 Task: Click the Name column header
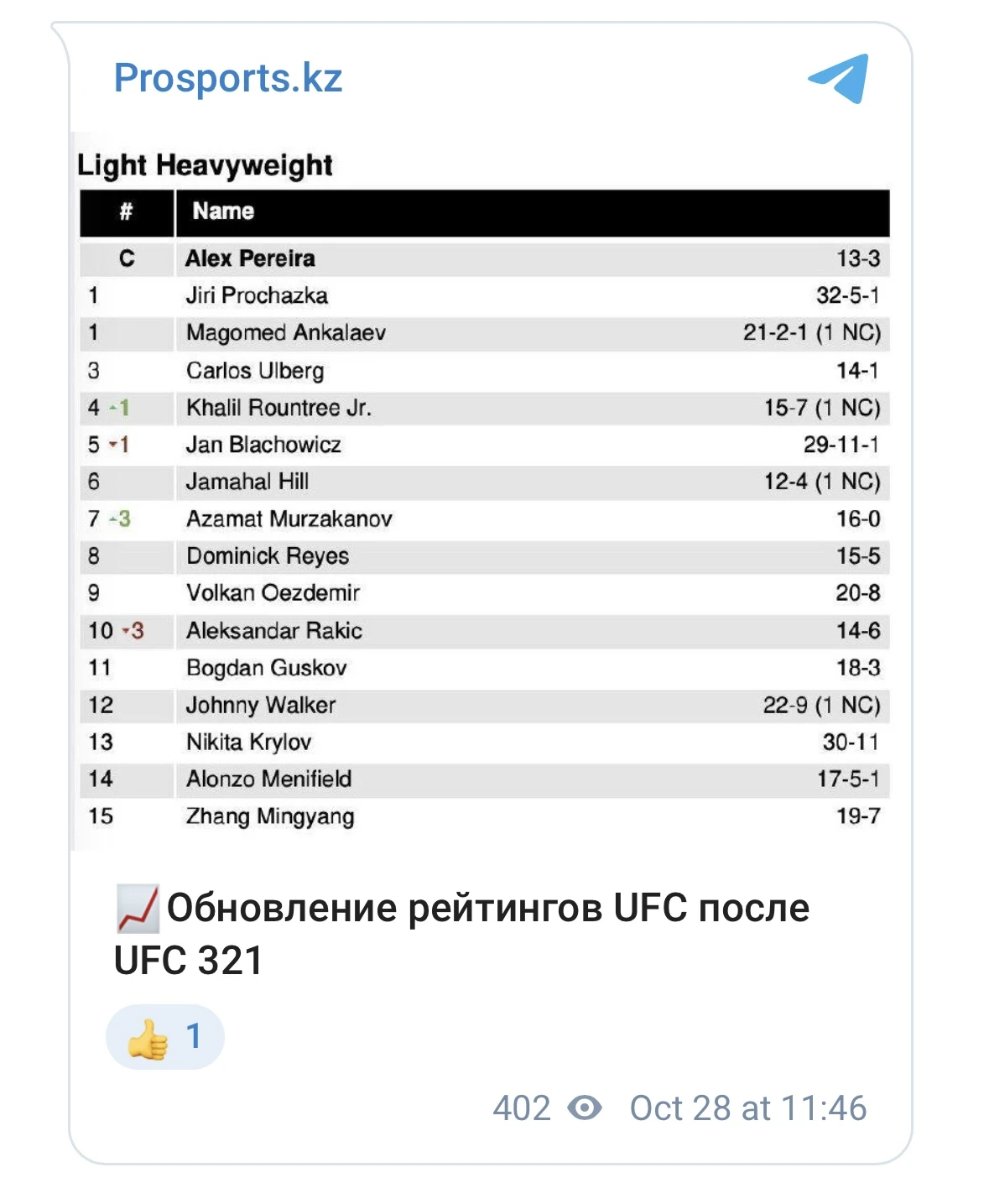[x=223, y=211]
